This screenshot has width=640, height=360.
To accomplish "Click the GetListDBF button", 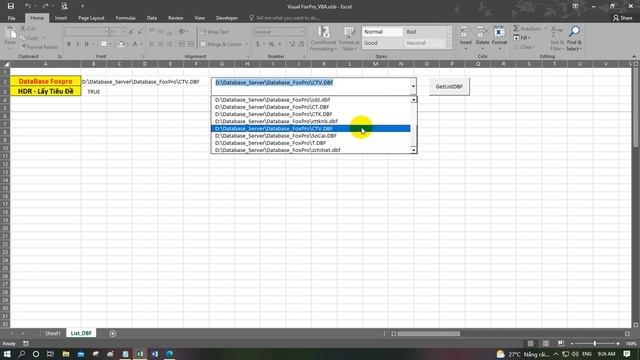I will tap(449, 87).
